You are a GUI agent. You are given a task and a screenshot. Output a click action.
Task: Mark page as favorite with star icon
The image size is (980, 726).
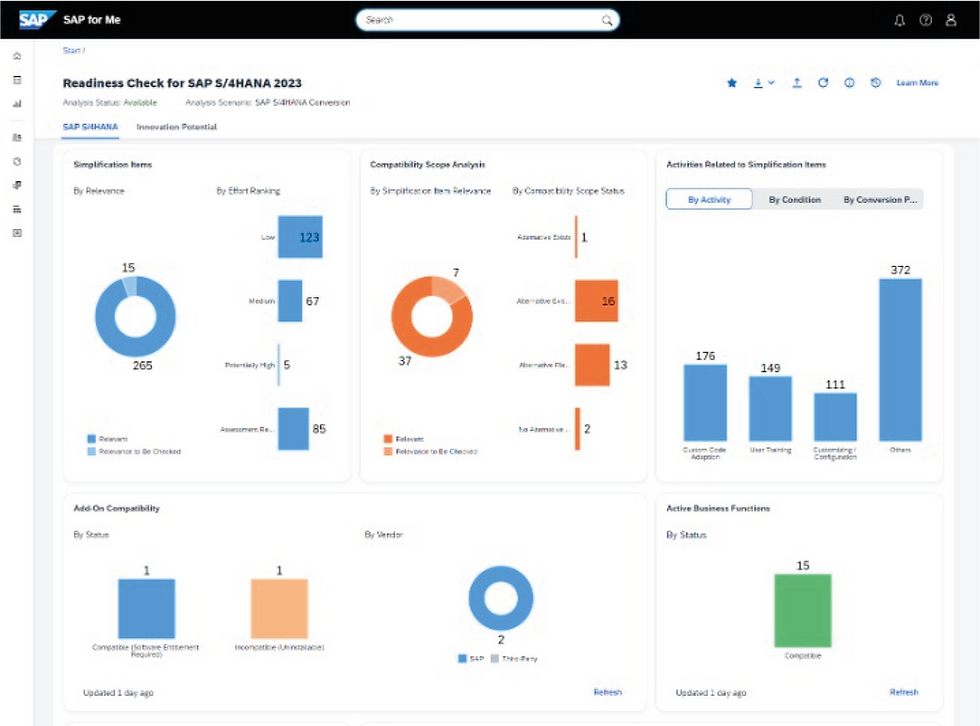tap(732, 82)
